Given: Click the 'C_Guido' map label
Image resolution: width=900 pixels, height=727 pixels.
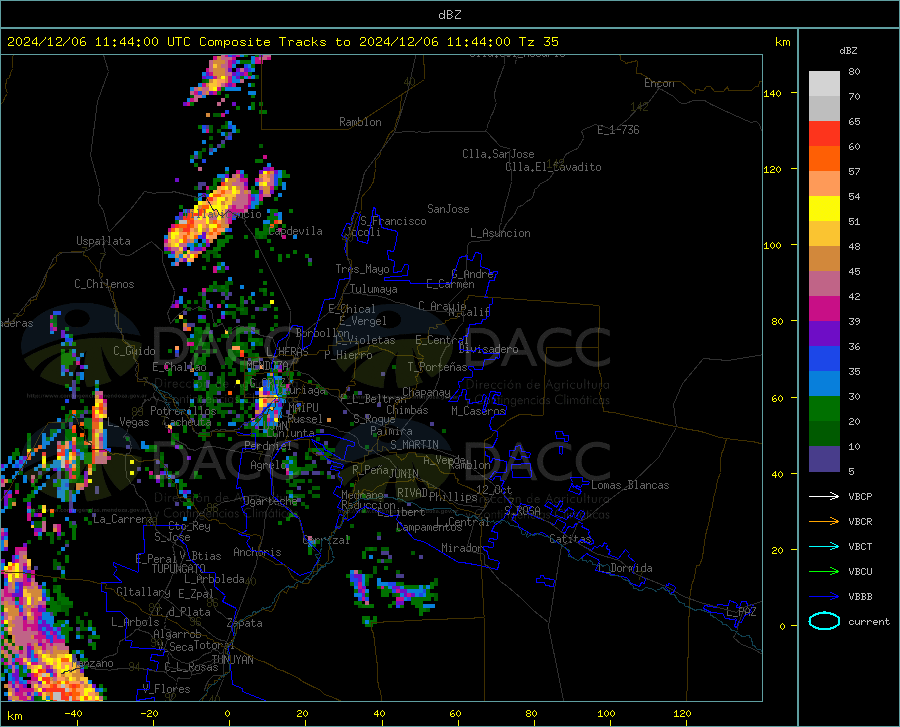Looking at the screenshot, I should coord(134,351).
